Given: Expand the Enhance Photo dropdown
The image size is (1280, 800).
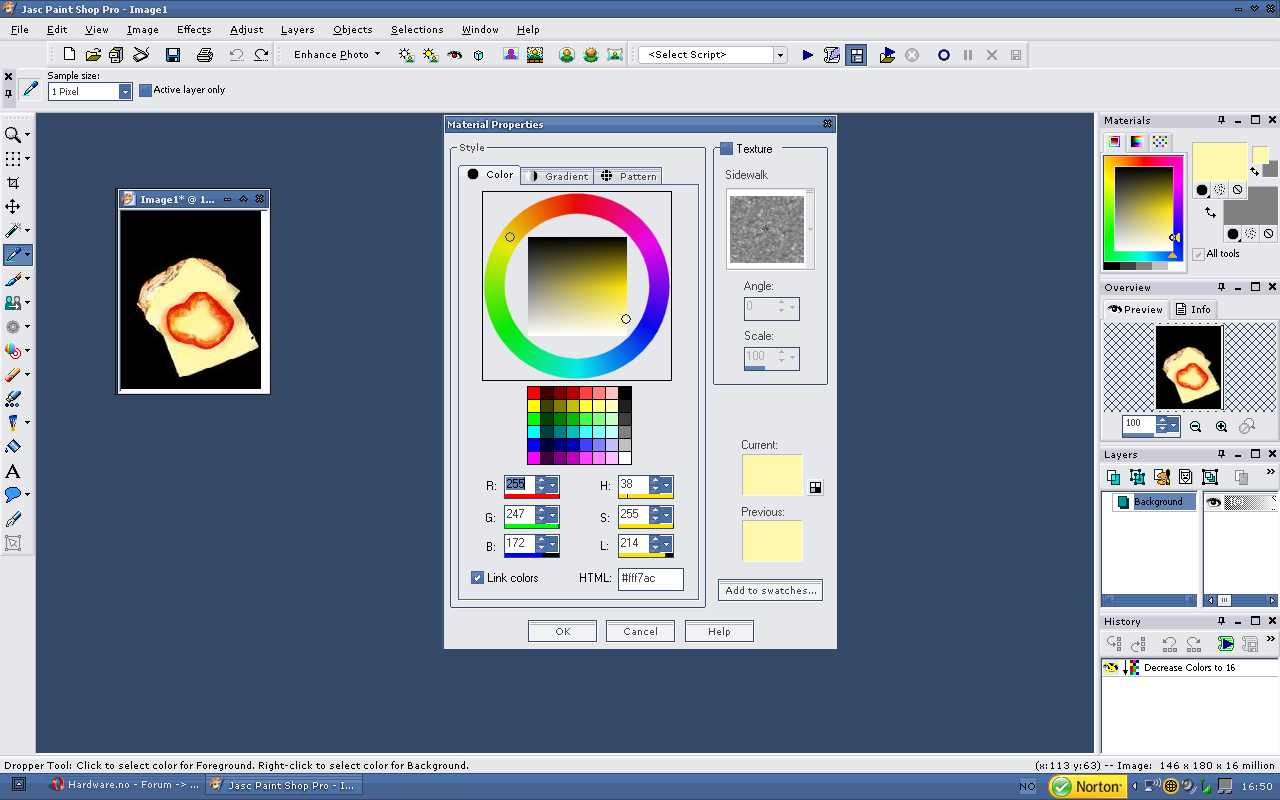Looking at the screenshot, I should (x=377, y=55).
